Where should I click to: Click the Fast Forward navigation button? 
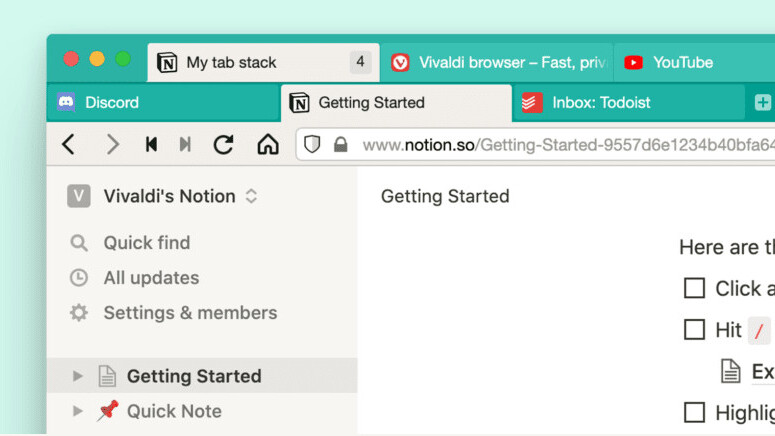pyautogui.click(x=185, y=145)
